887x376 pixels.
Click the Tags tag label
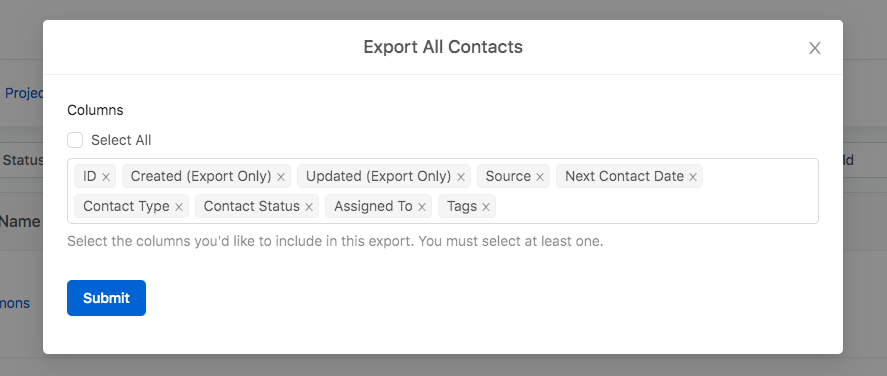point(462,206)
